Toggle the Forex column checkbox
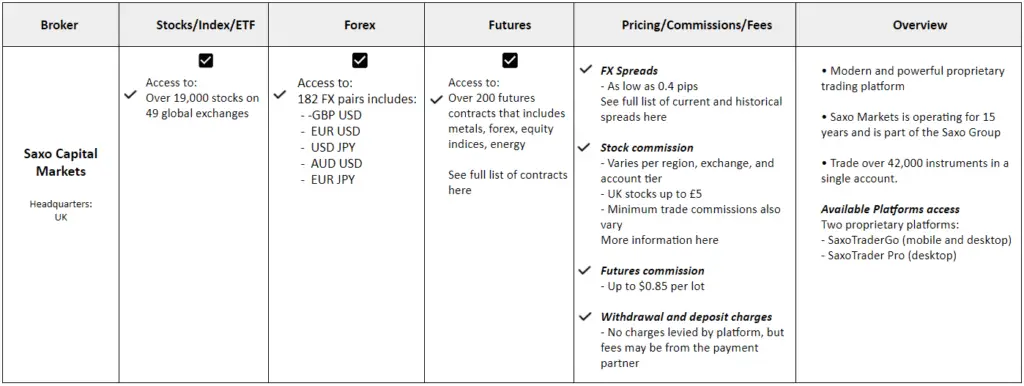This screenshot has width=1024, height=386. click(360, 61)
